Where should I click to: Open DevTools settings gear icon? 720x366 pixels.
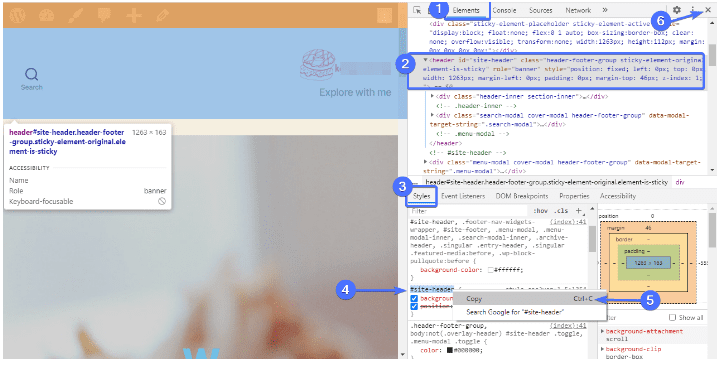coord(677,10)
